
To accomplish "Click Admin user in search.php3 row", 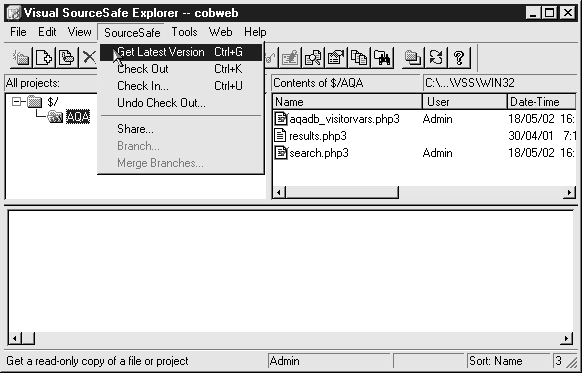I will (437, 153).
